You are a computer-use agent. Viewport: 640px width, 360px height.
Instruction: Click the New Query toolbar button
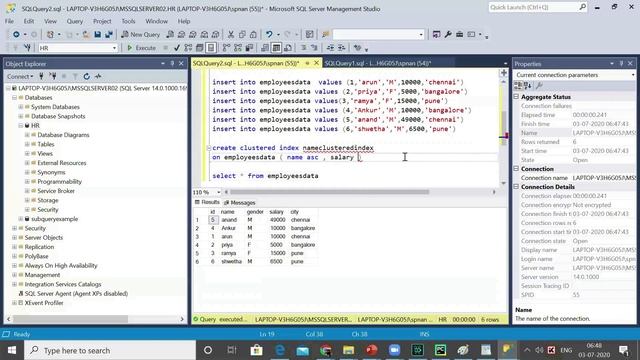coord(140,35)
